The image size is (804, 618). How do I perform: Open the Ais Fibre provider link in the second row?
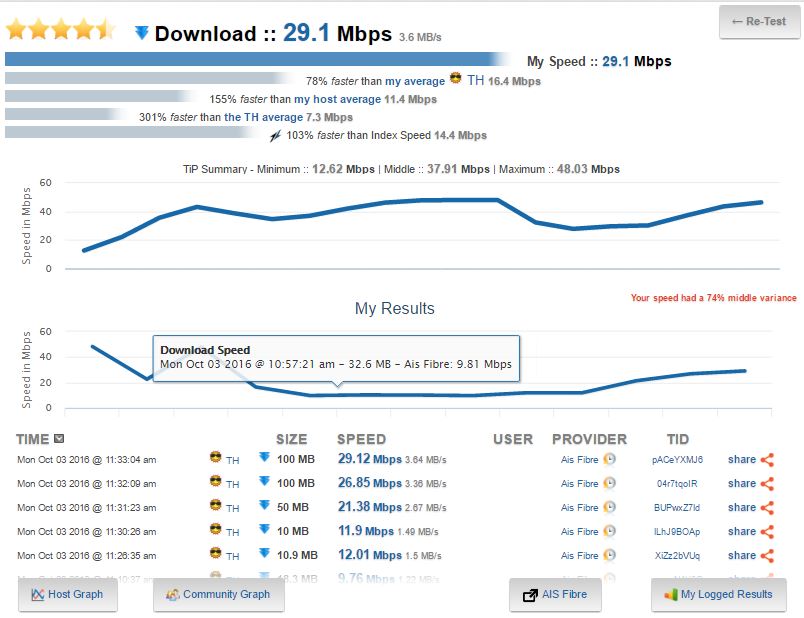579,484
